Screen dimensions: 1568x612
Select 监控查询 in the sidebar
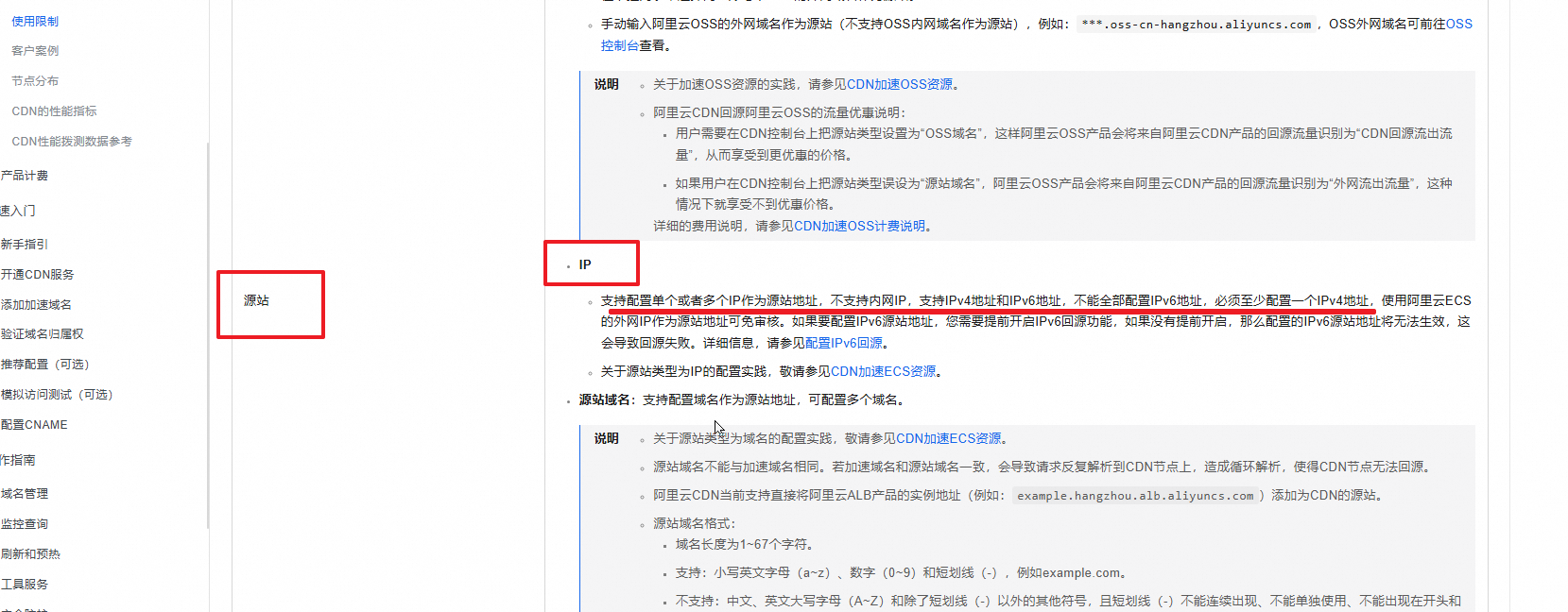click(25, 524)
